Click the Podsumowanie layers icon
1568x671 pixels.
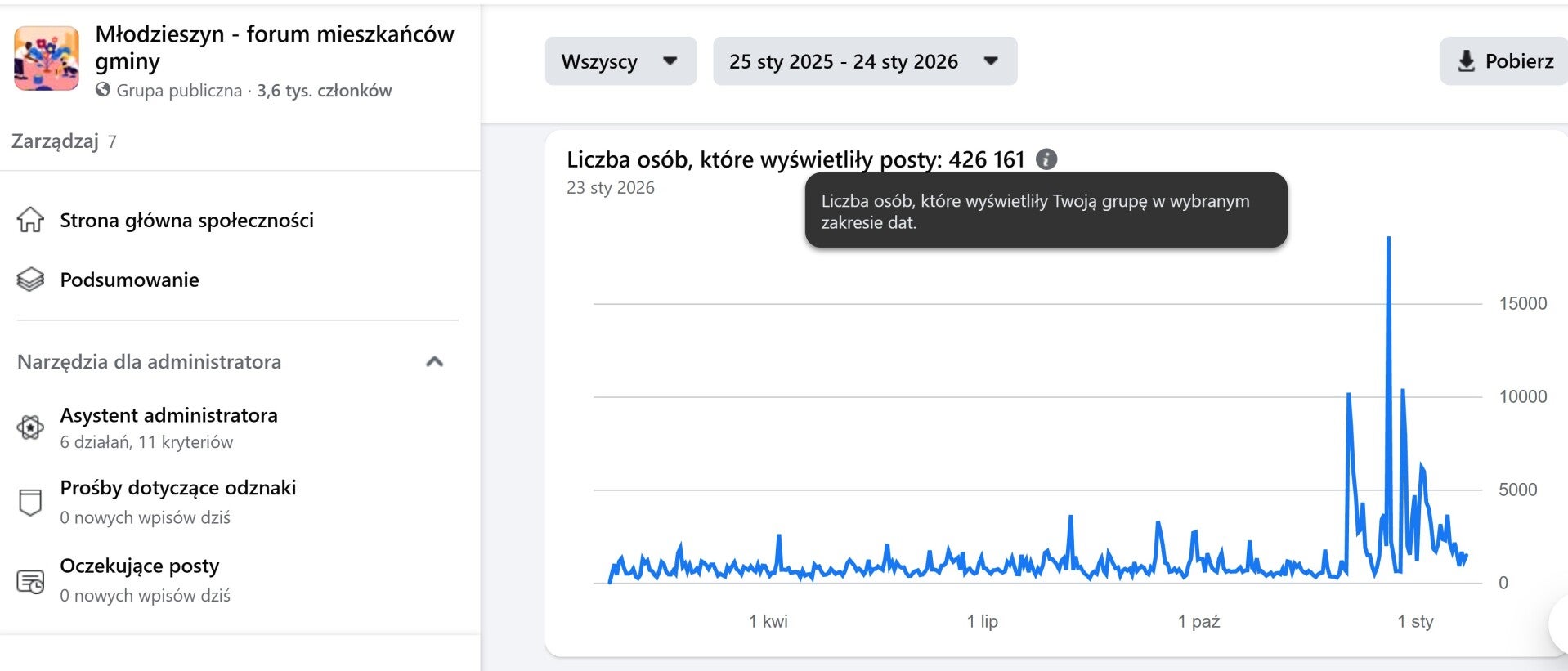pos(30,280)
